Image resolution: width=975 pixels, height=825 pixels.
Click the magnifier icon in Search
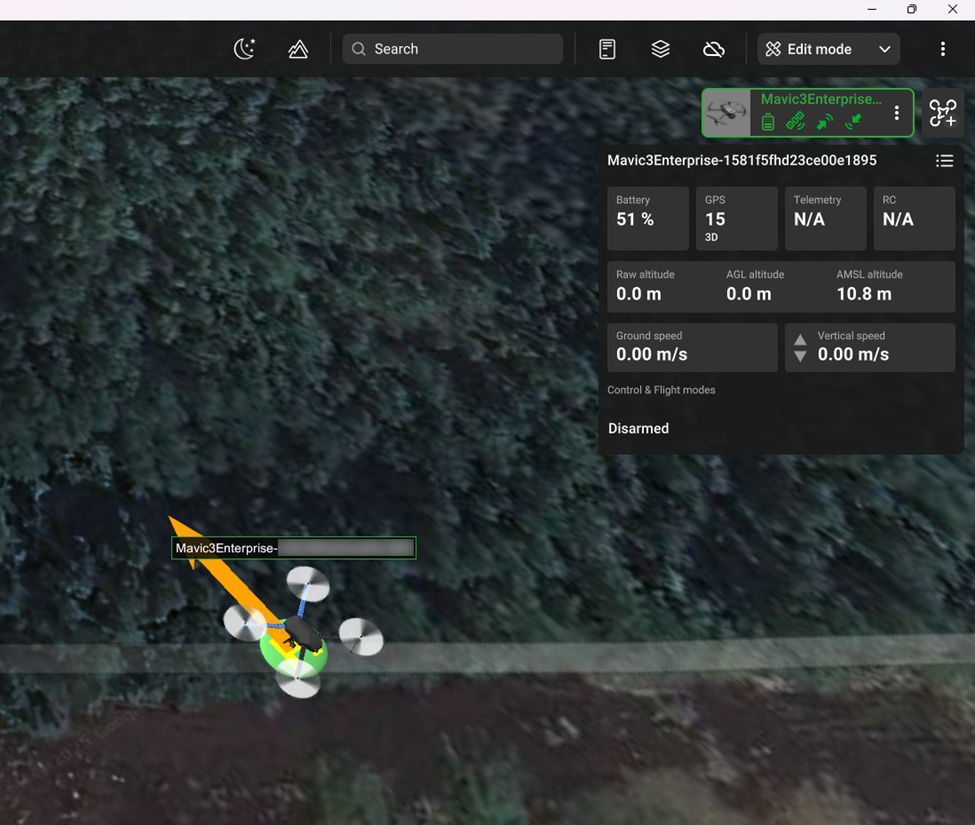point(358,49)
